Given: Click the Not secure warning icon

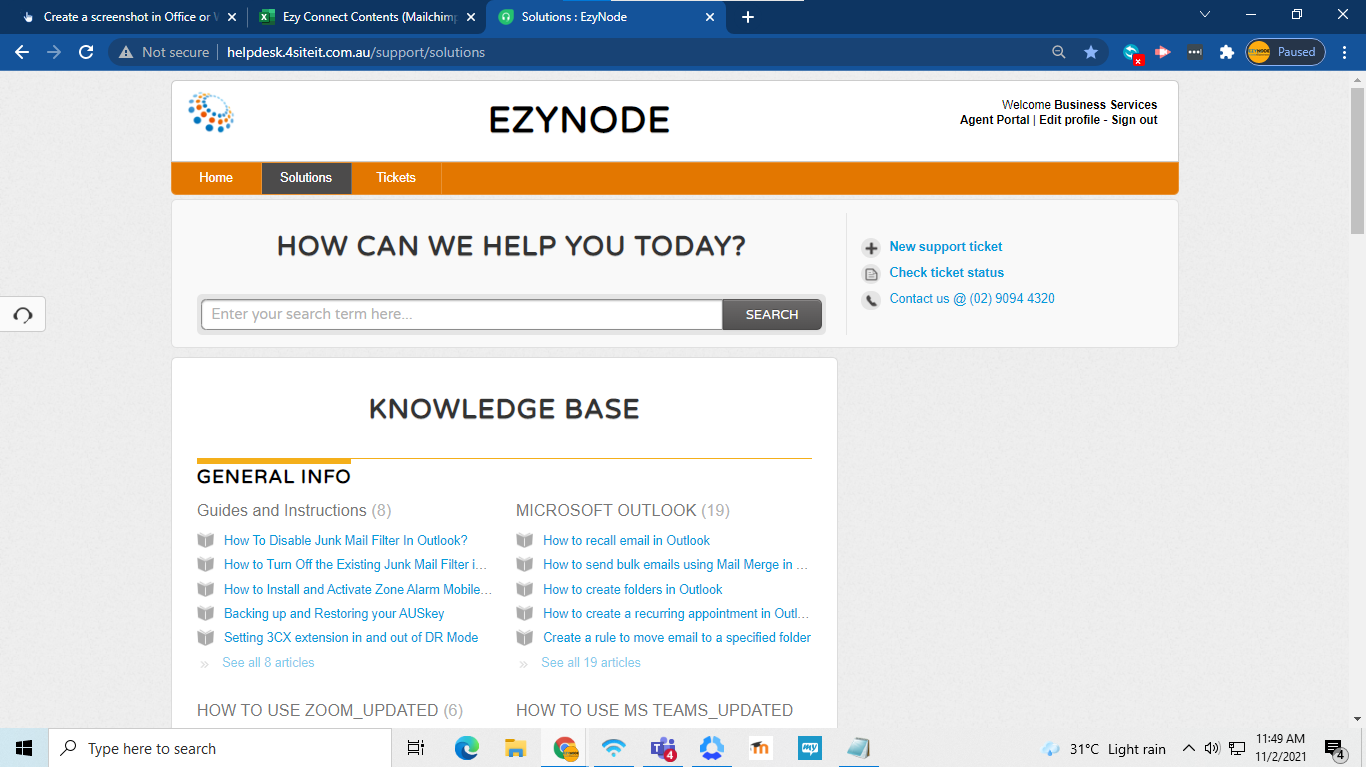Looking at the screenshot, I should tap(126, 52).
